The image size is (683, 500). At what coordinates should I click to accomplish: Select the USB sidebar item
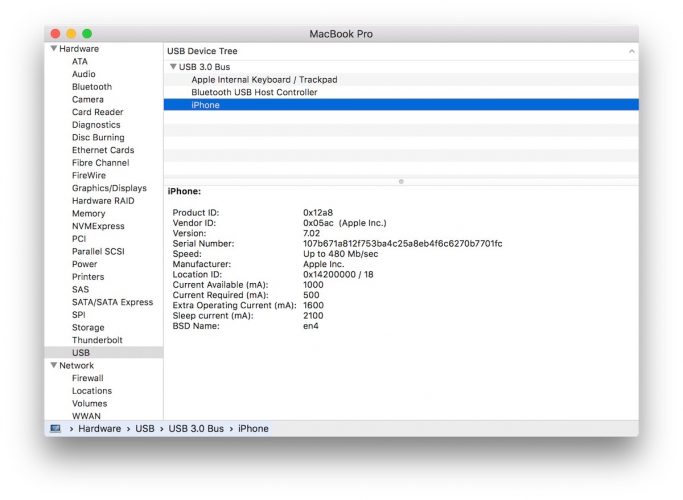click(104, 353)
